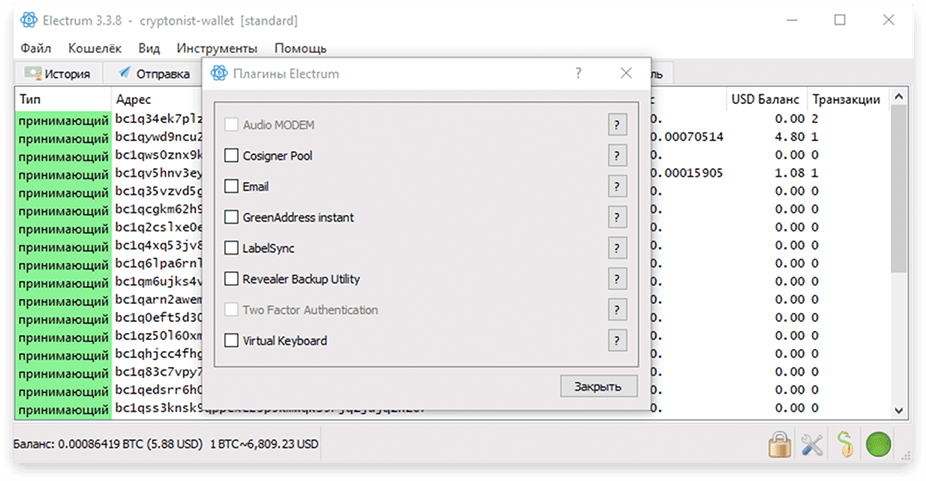The height and width of the screenshot is (481, 926).
Task: Select address row bc1qcgkm62h9
Action: (159, 209)
